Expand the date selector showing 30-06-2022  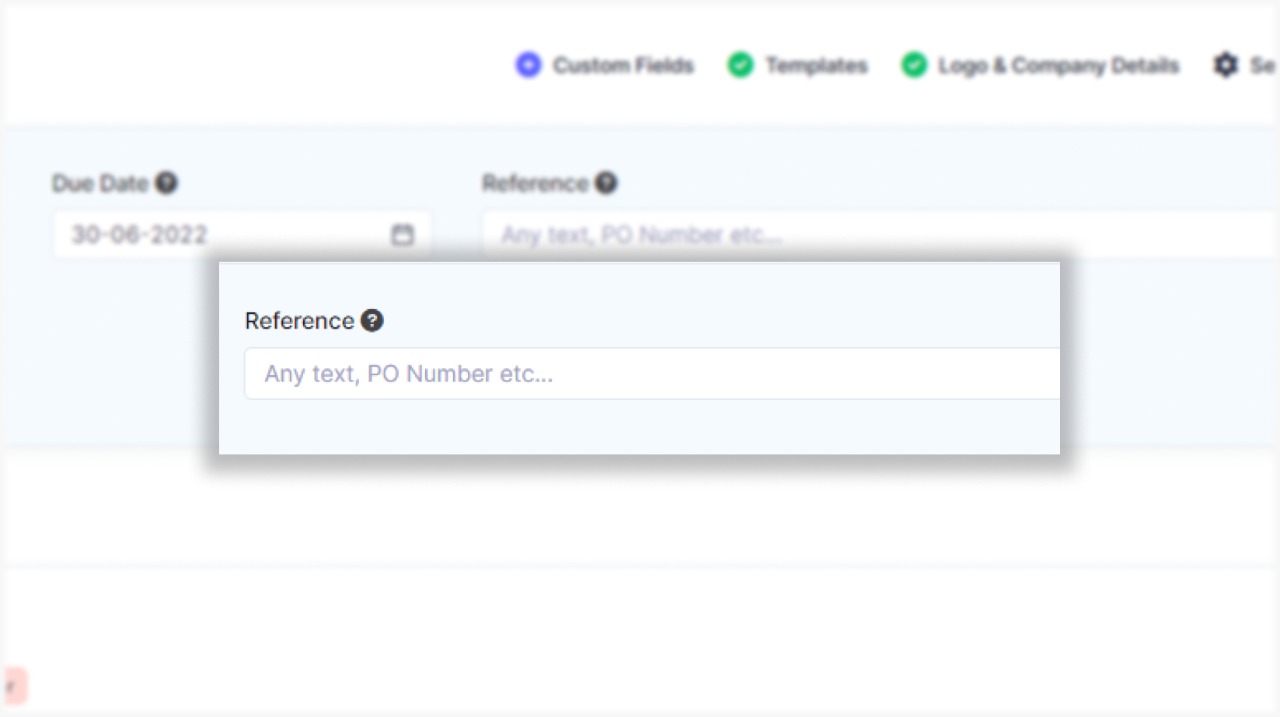240,234
